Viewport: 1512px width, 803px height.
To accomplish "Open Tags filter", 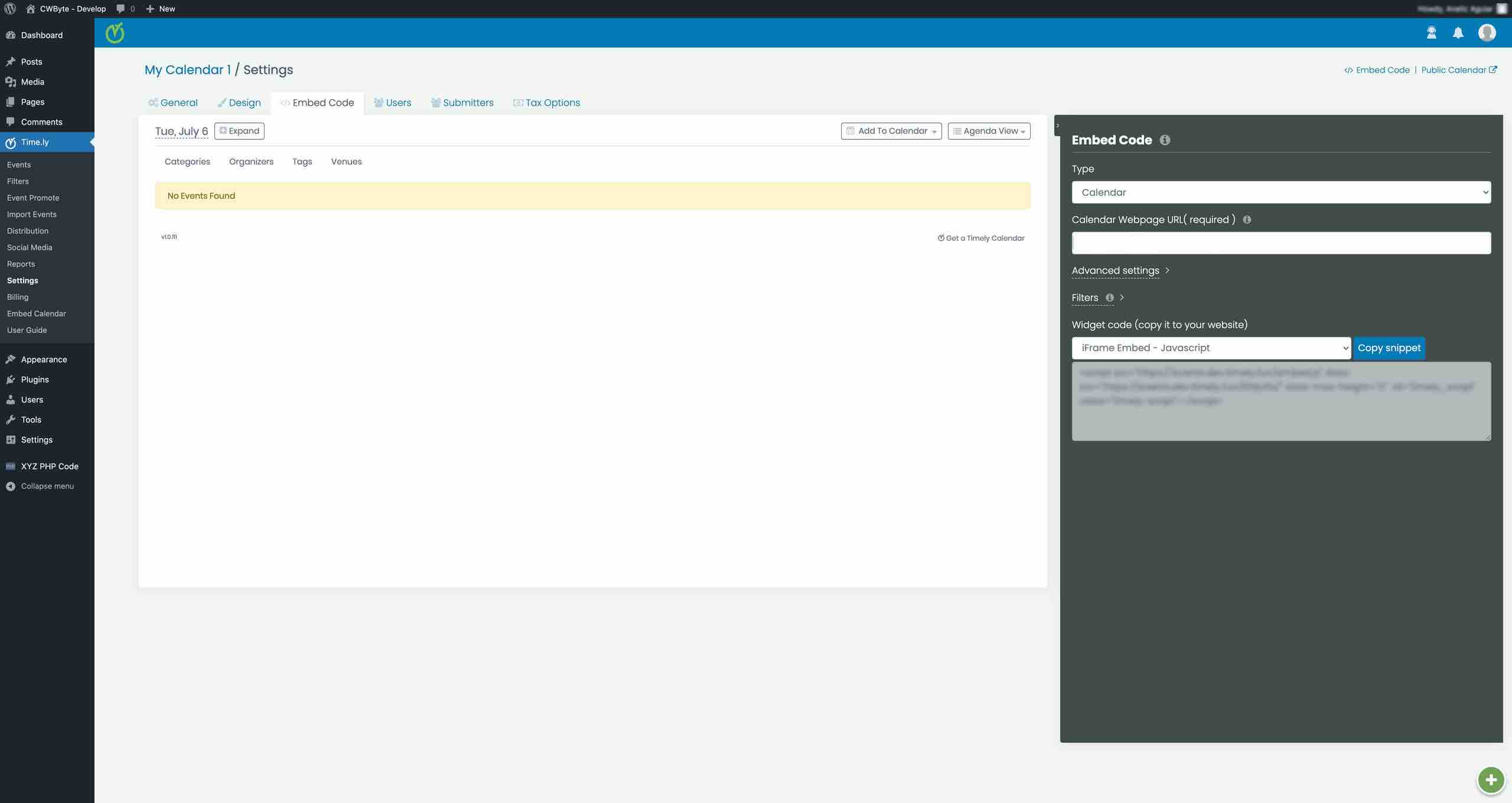I will coord(302,162).
